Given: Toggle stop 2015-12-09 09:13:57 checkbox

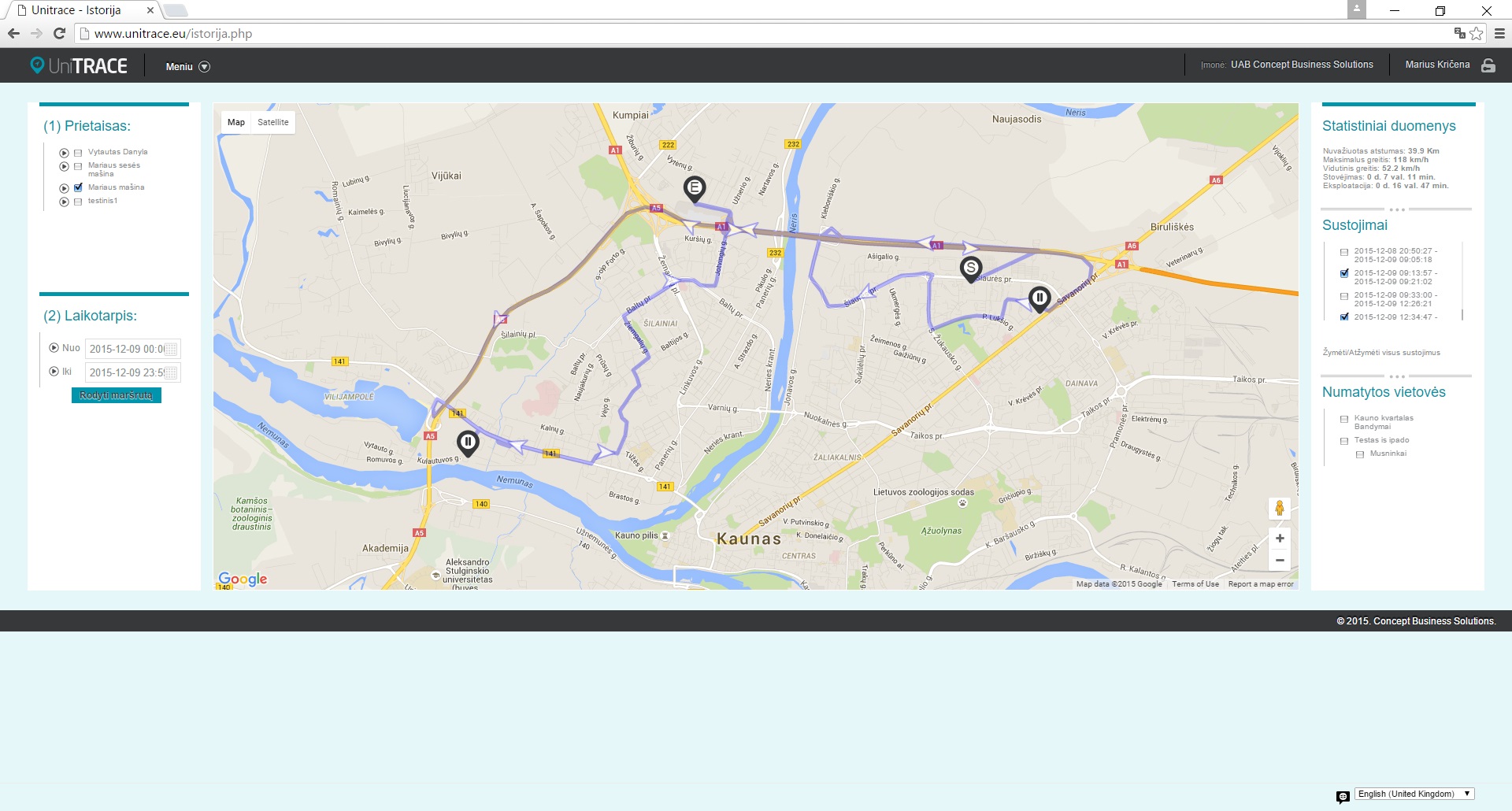Looking at the screenshot, I should [x=1344, y=273].
